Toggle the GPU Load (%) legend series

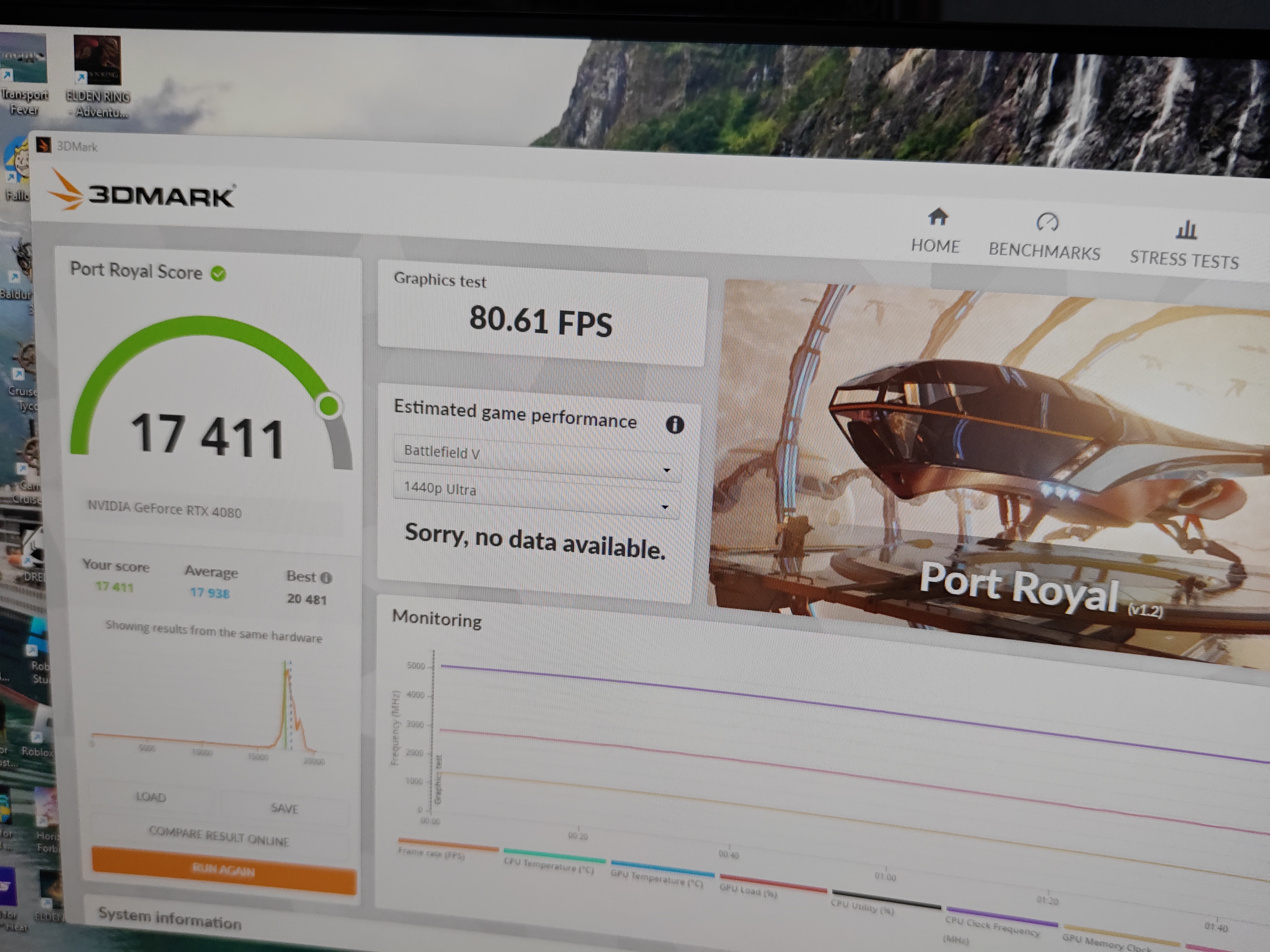click(x=748, y=892)
